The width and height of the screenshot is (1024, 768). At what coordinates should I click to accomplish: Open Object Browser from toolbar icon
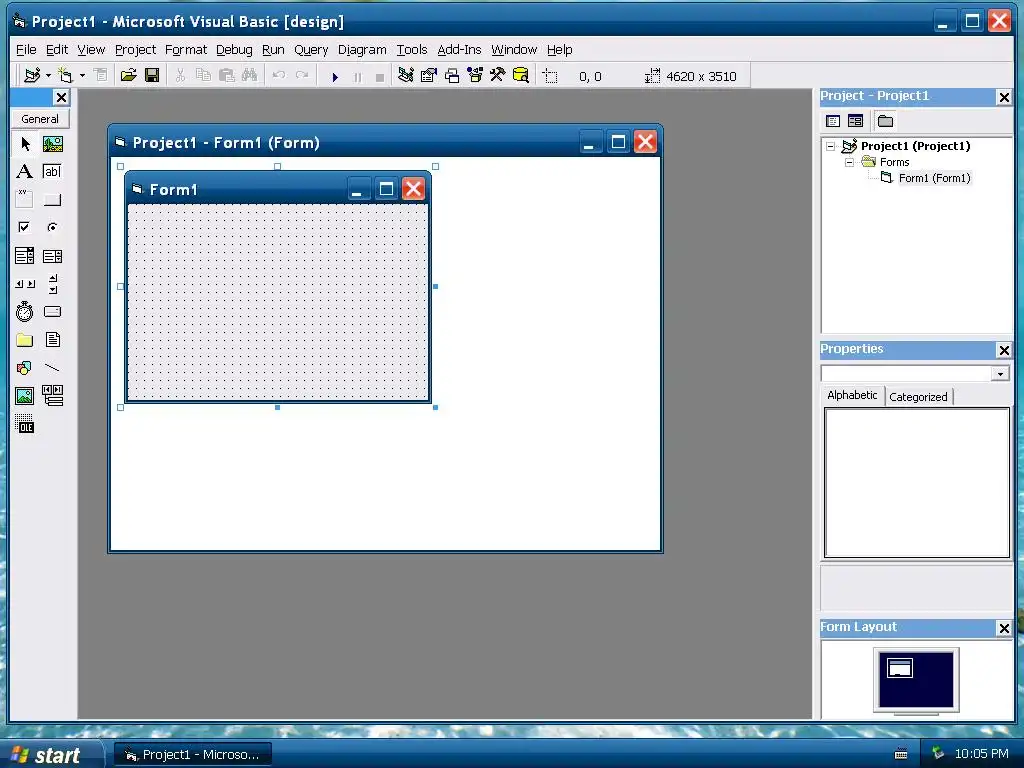point(475,76)
